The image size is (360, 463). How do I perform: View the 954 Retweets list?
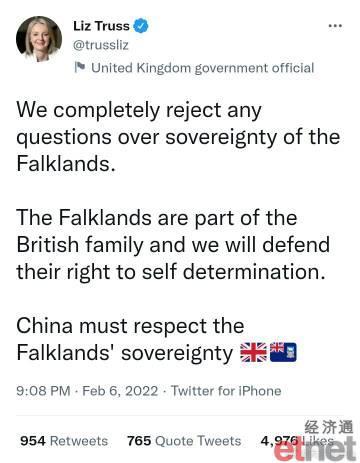pos(64,441)
